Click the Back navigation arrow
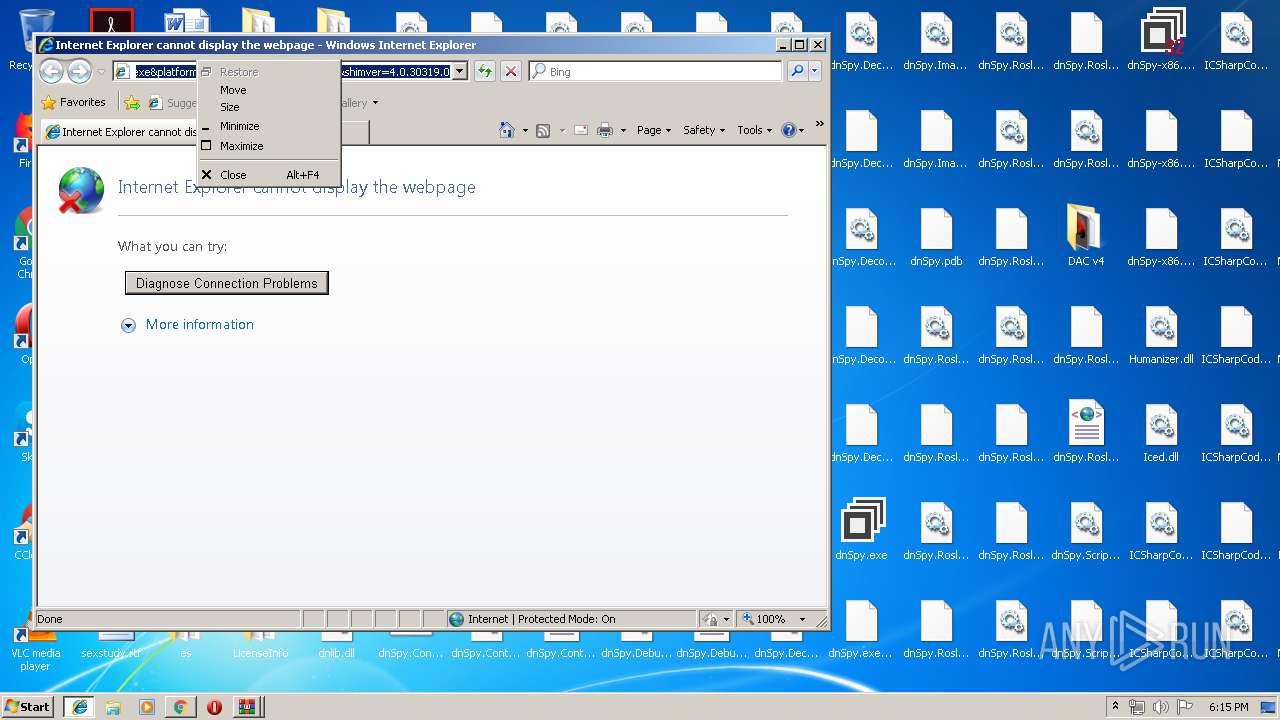Screen dimensions: 1280x720 click(x=51, y=71)
